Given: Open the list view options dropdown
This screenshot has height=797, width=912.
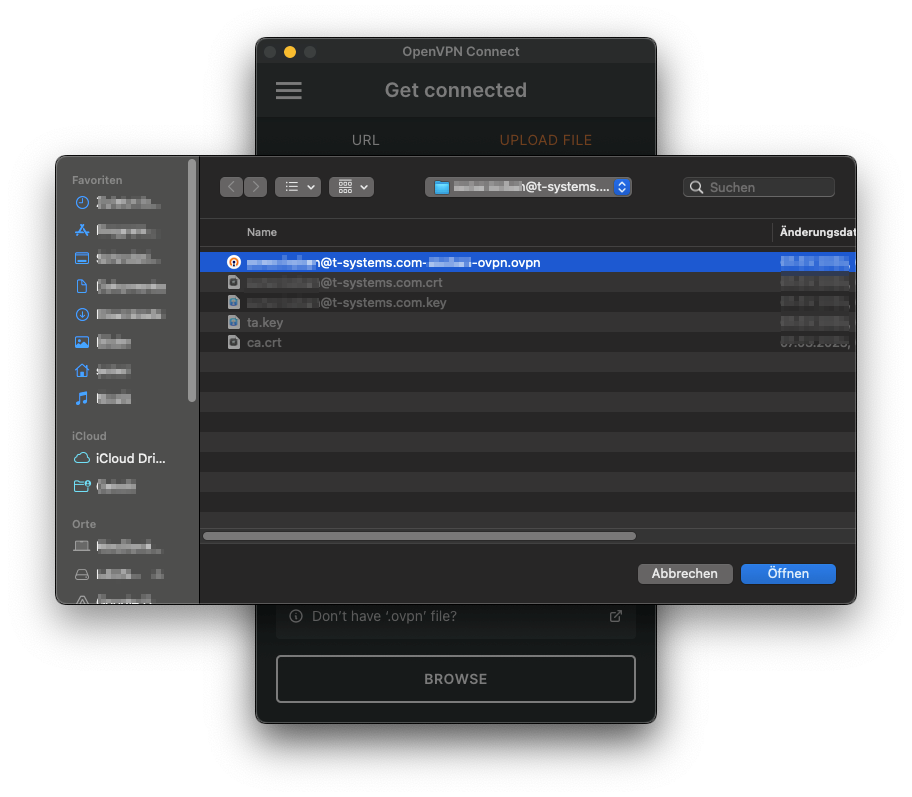Looking at the screenshot, I should tap(297, 187).
